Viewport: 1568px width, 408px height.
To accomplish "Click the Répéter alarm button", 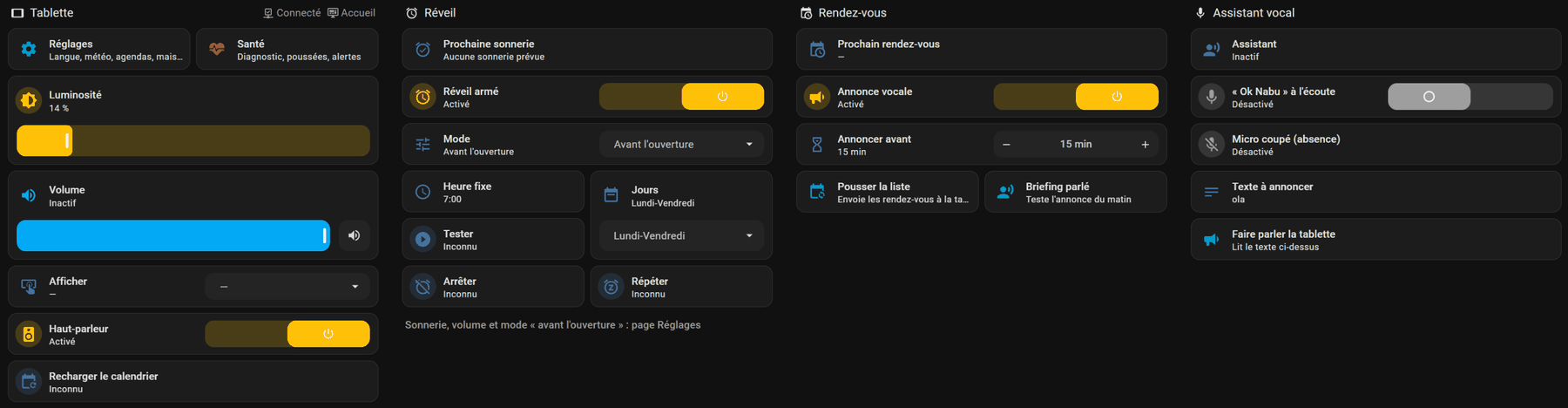I will click(681, 287).
